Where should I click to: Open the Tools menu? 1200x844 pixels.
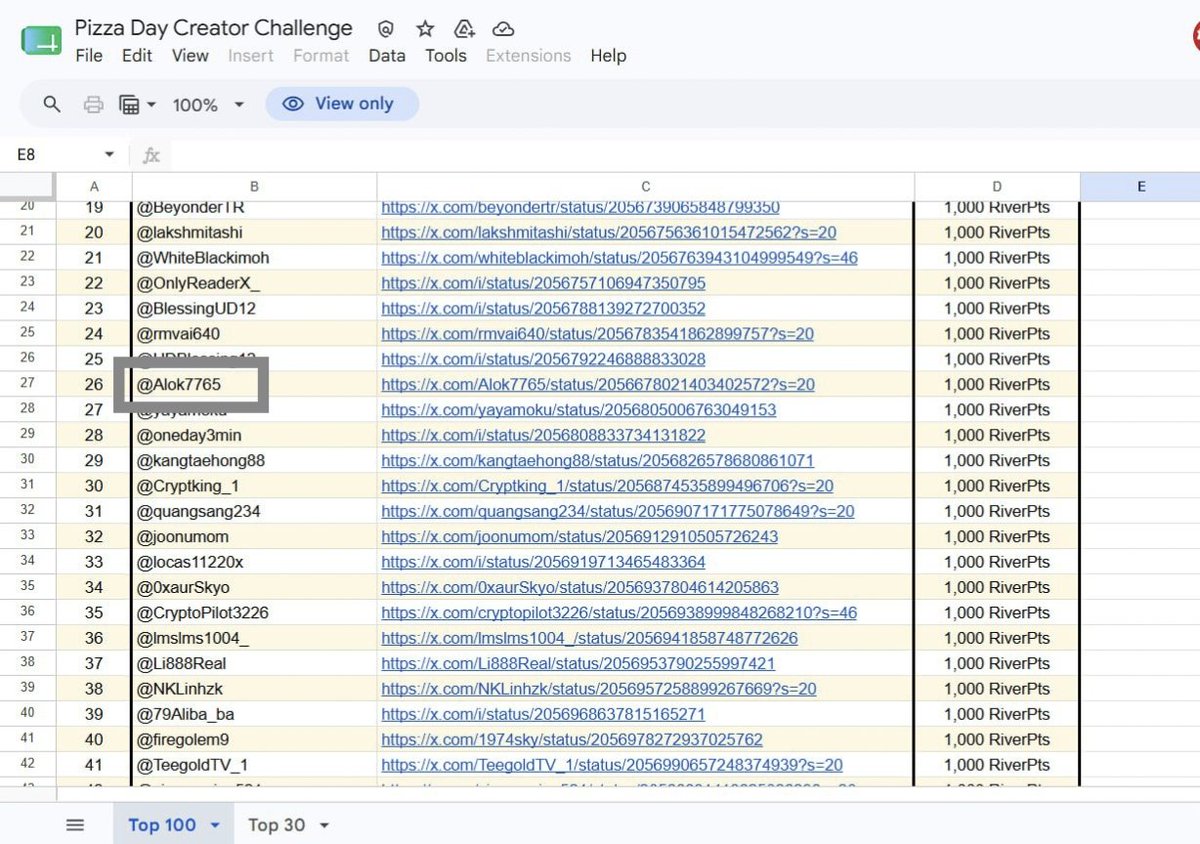click(446, 56)
